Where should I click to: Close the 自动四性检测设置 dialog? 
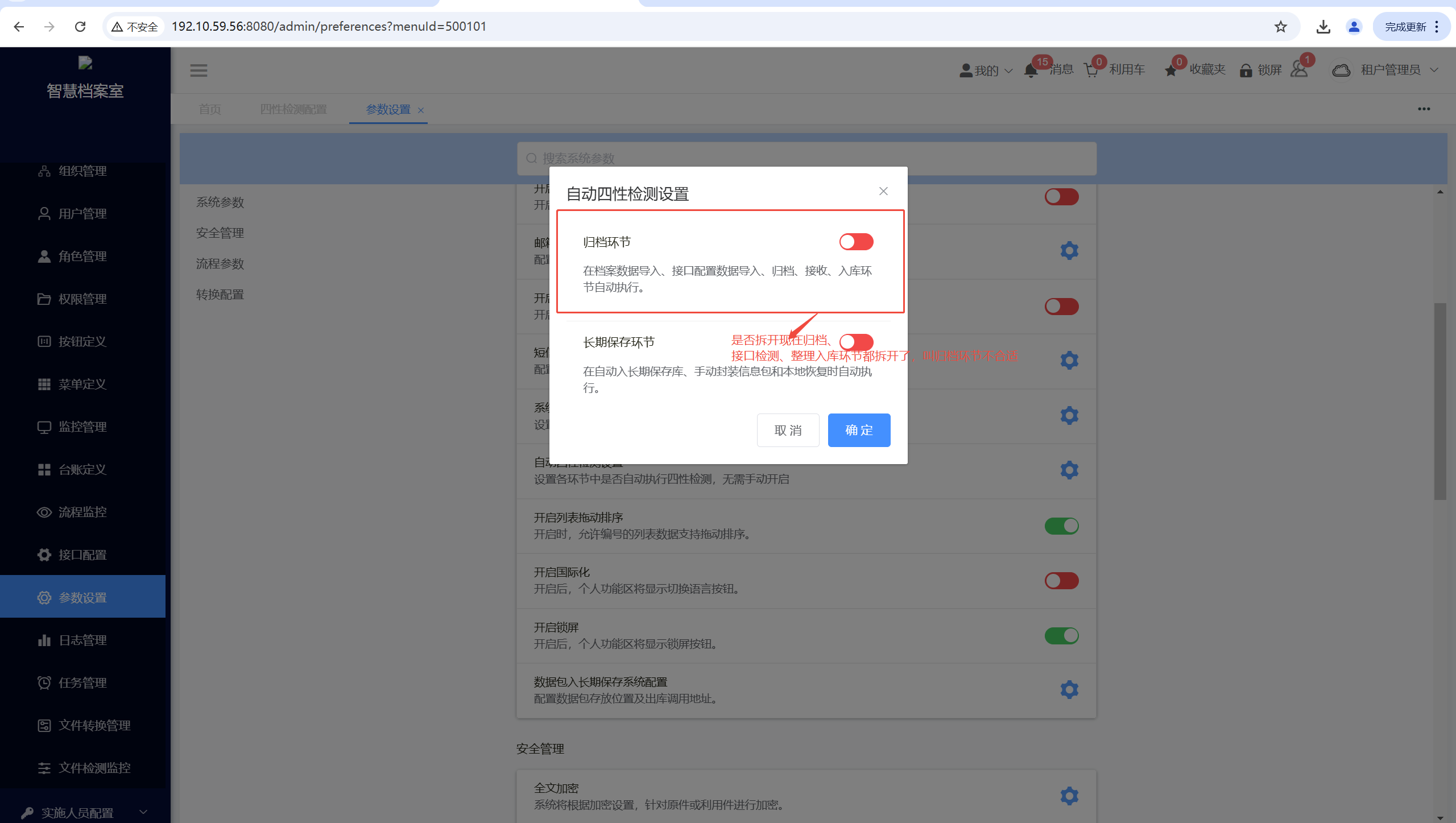pos(883,191)
